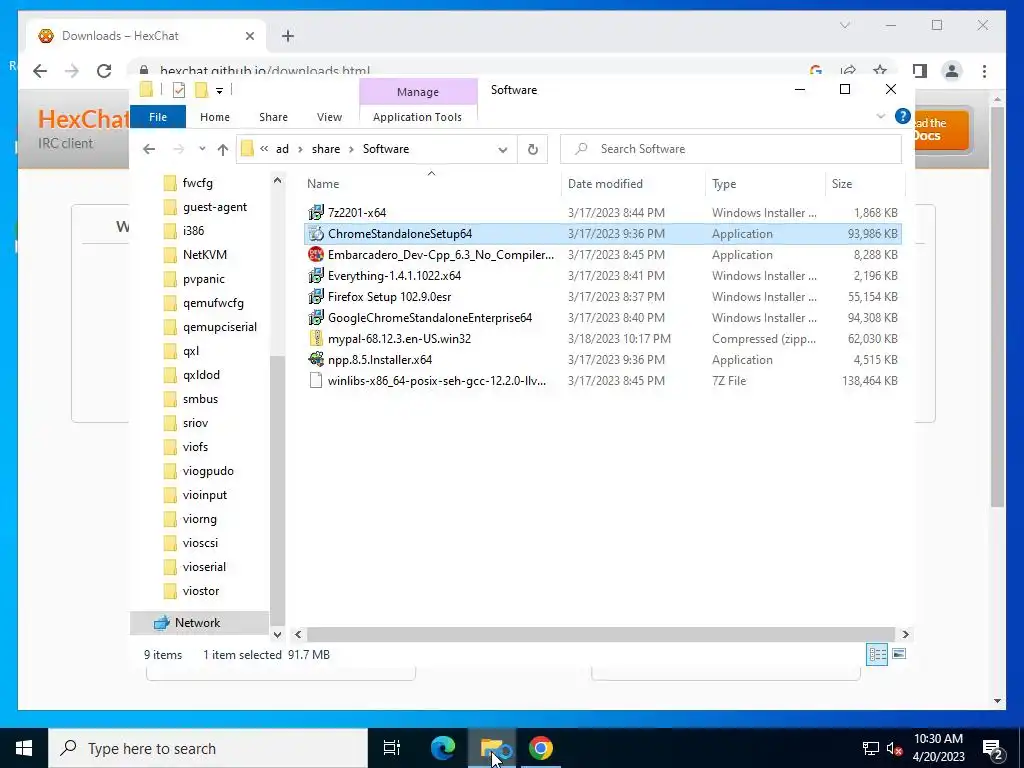Screen dimensions: 1024x768
Task: Click 'share' in the breadcrumb path
Action: [326, 149]
